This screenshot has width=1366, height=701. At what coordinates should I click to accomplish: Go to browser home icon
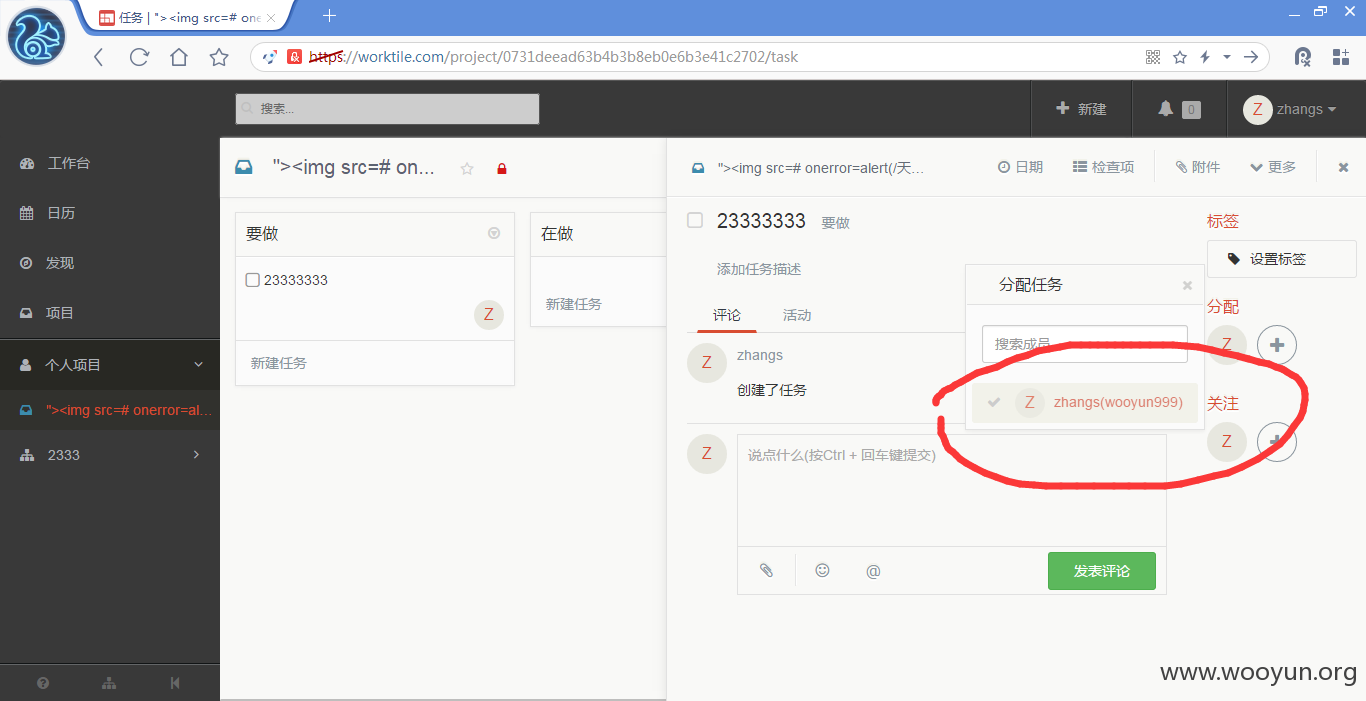[179, 57]
